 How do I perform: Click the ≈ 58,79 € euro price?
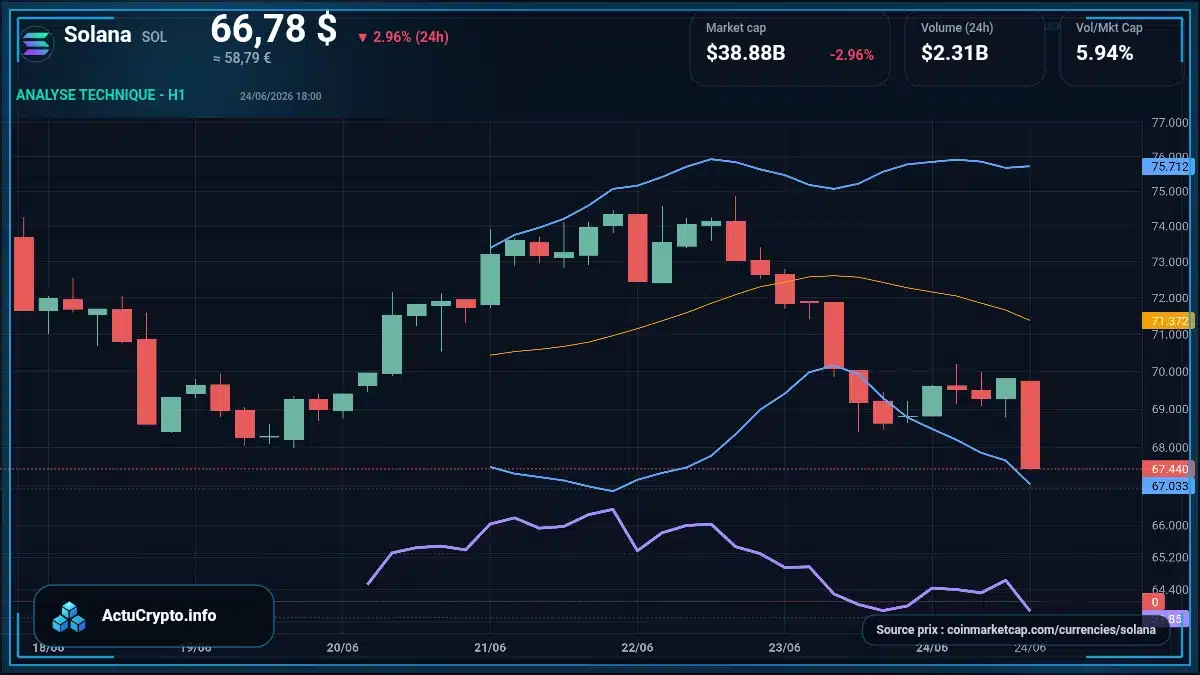241,58
